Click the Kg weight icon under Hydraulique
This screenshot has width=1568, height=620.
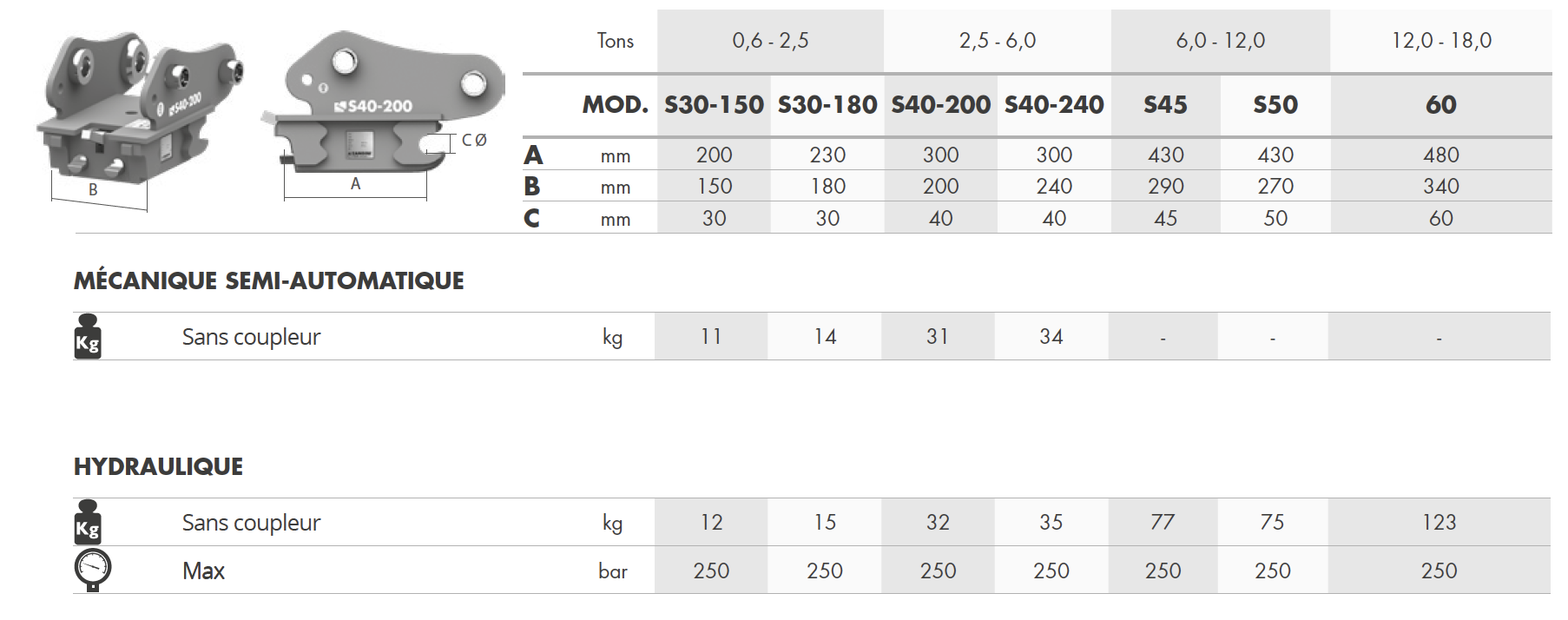pyautogui.click(x=88, y=522)
